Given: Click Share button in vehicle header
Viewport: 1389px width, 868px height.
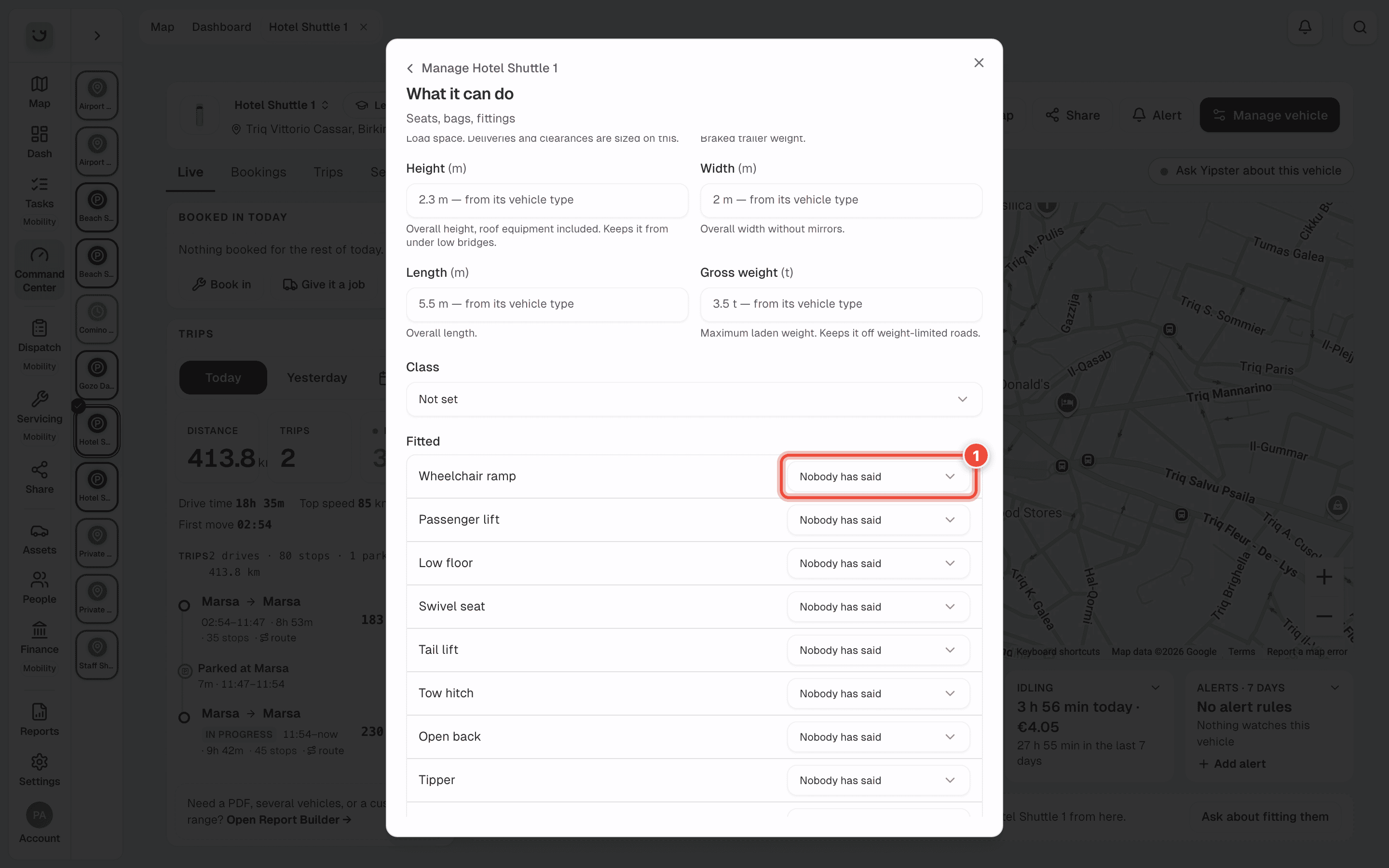Looking at the screenshot, I should (1073, 115).
